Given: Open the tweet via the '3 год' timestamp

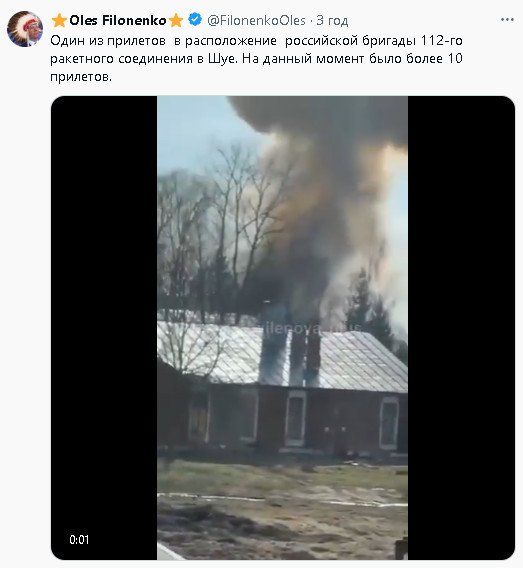Looking at the screenshot, I should tap(332, 21).
